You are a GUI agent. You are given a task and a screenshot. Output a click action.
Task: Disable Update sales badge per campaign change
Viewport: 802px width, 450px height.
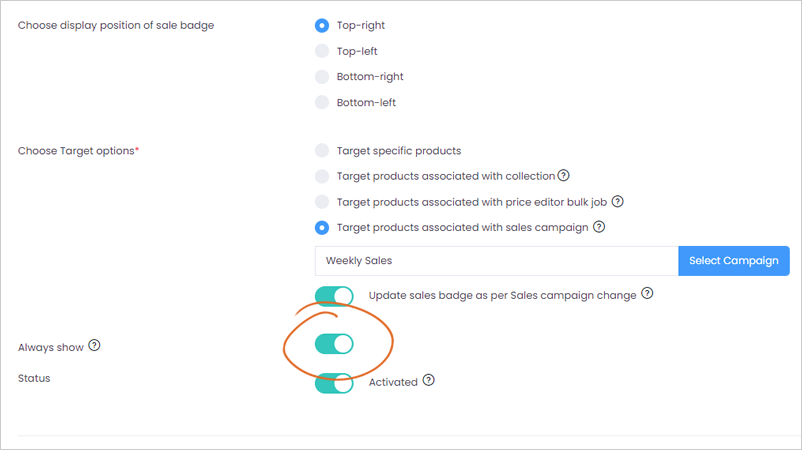334,296
